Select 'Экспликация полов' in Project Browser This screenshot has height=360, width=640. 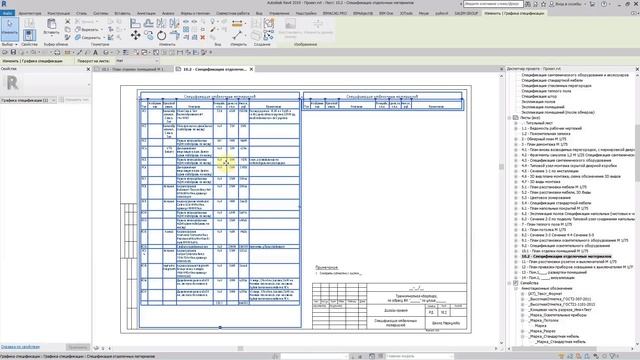coord(538,102)
